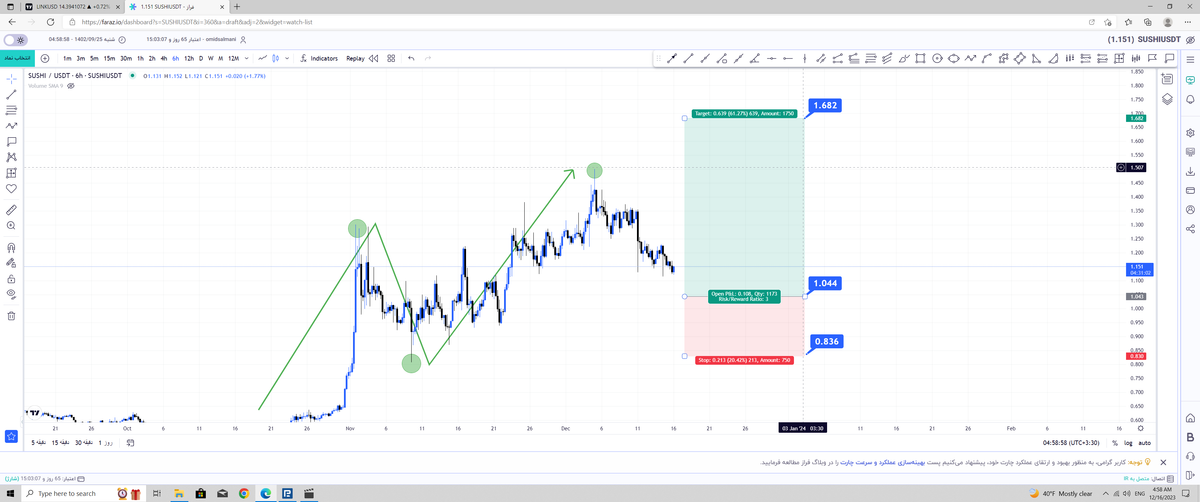Open the object tree layers icon
This screenshot has width=1200, height=502.
(1166, 98)
